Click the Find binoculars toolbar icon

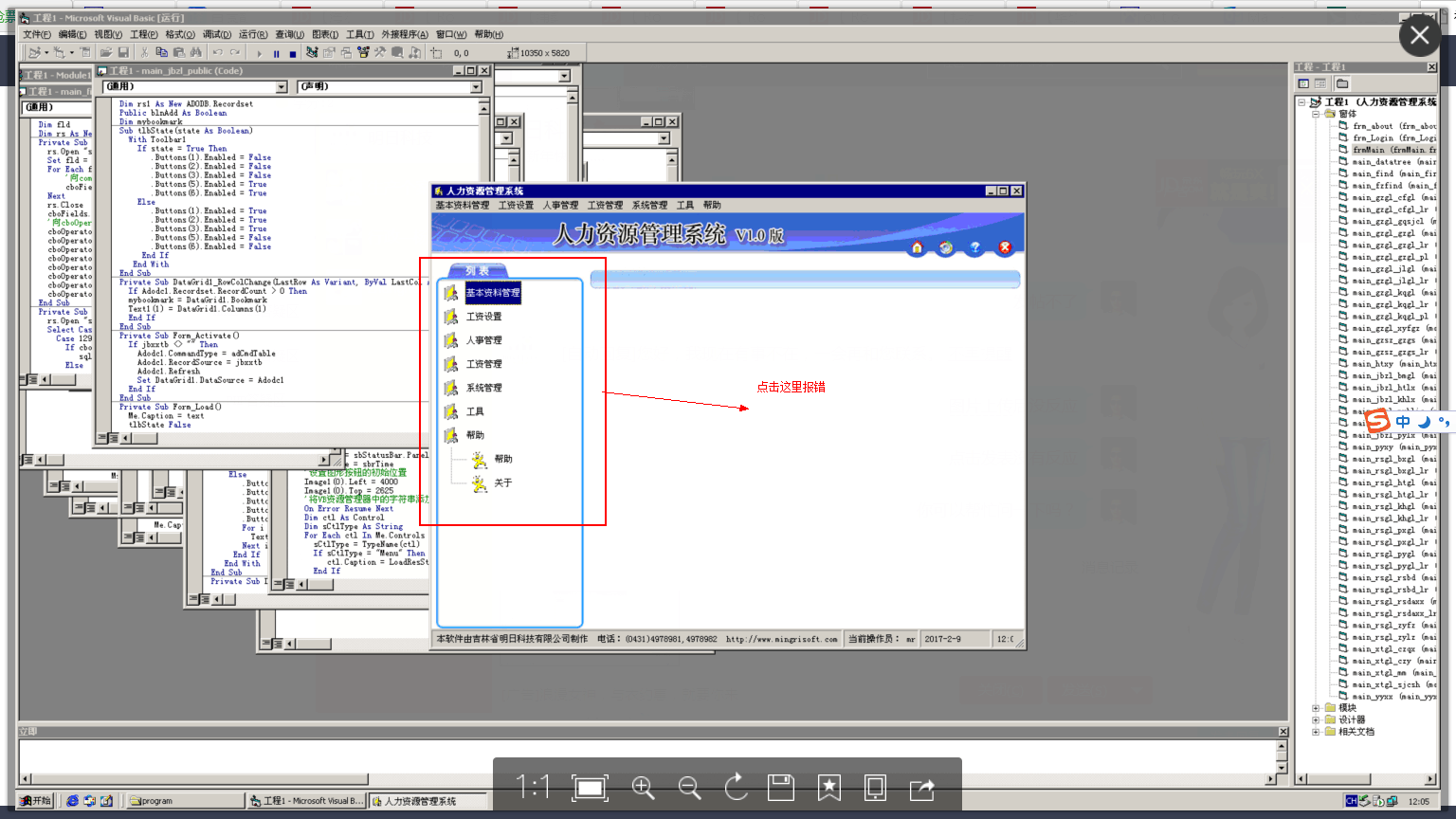point(196,53)
